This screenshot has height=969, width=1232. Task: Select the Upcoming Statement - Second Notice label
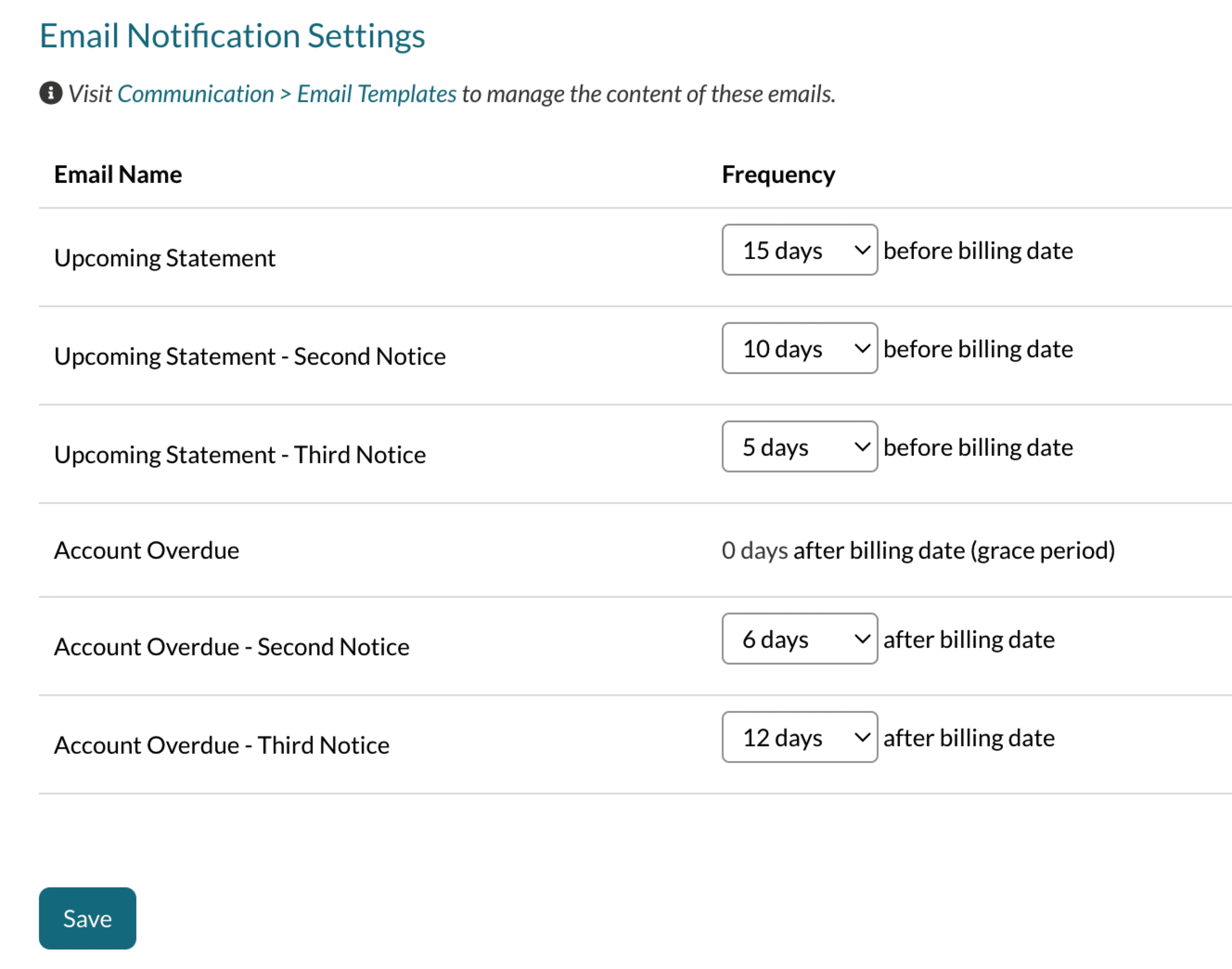coord(250,356)
